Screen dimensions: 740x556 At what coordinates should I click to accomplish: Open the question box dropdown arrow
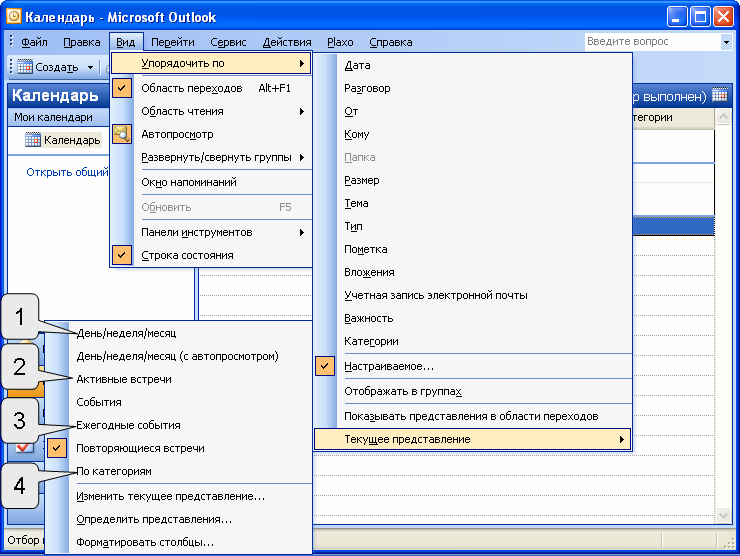click(726, 42)
